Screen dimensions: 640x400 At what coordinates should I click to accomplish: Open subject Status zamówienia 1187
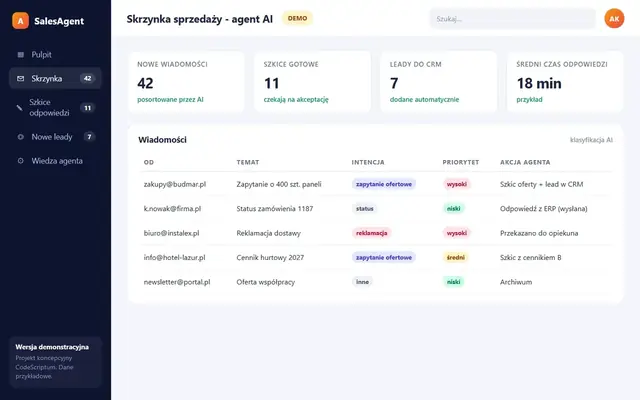[x=275, y=209]
